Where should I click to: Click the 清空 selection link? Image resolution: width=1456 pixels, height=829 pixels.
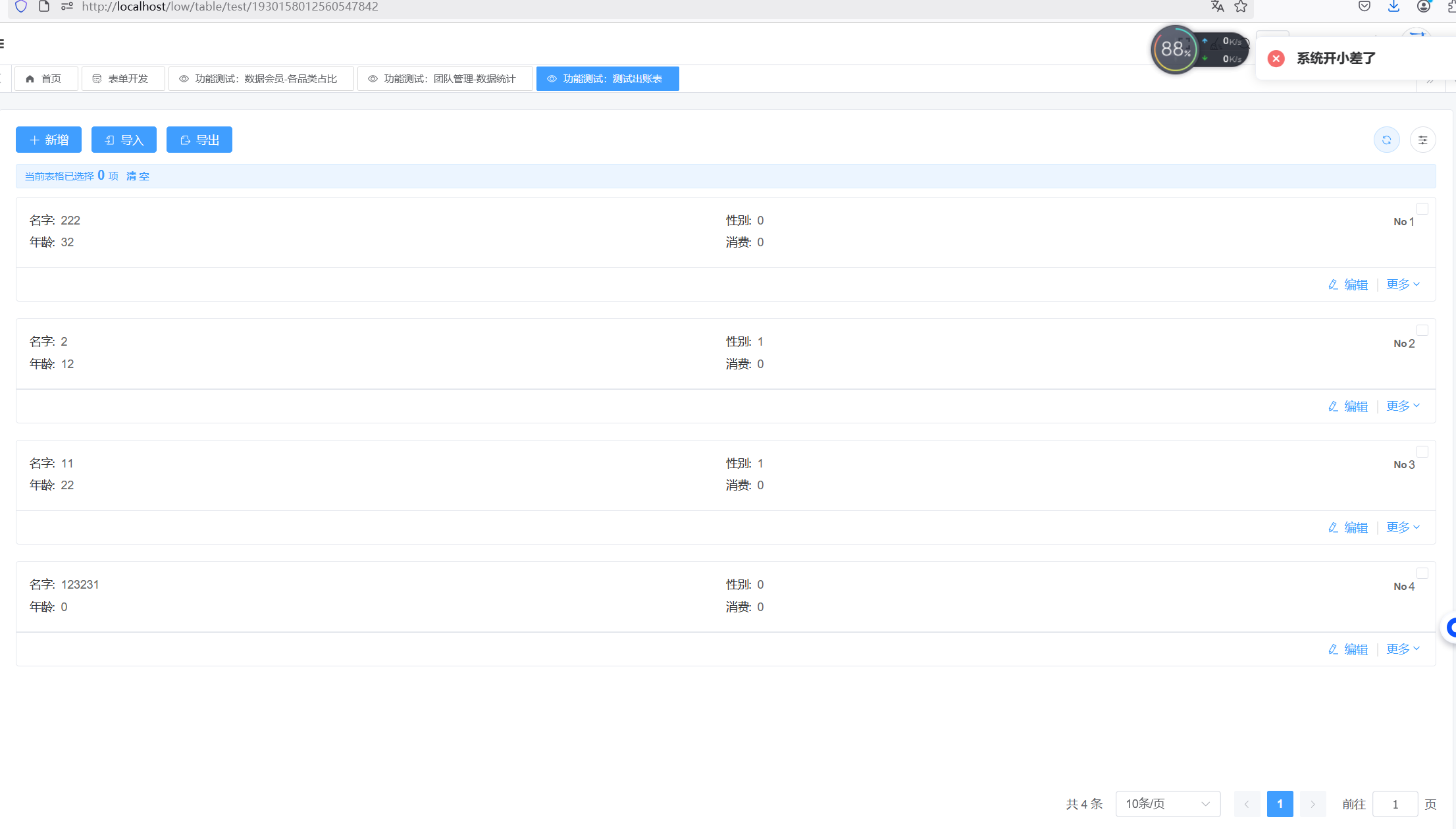tap(138, 176)
